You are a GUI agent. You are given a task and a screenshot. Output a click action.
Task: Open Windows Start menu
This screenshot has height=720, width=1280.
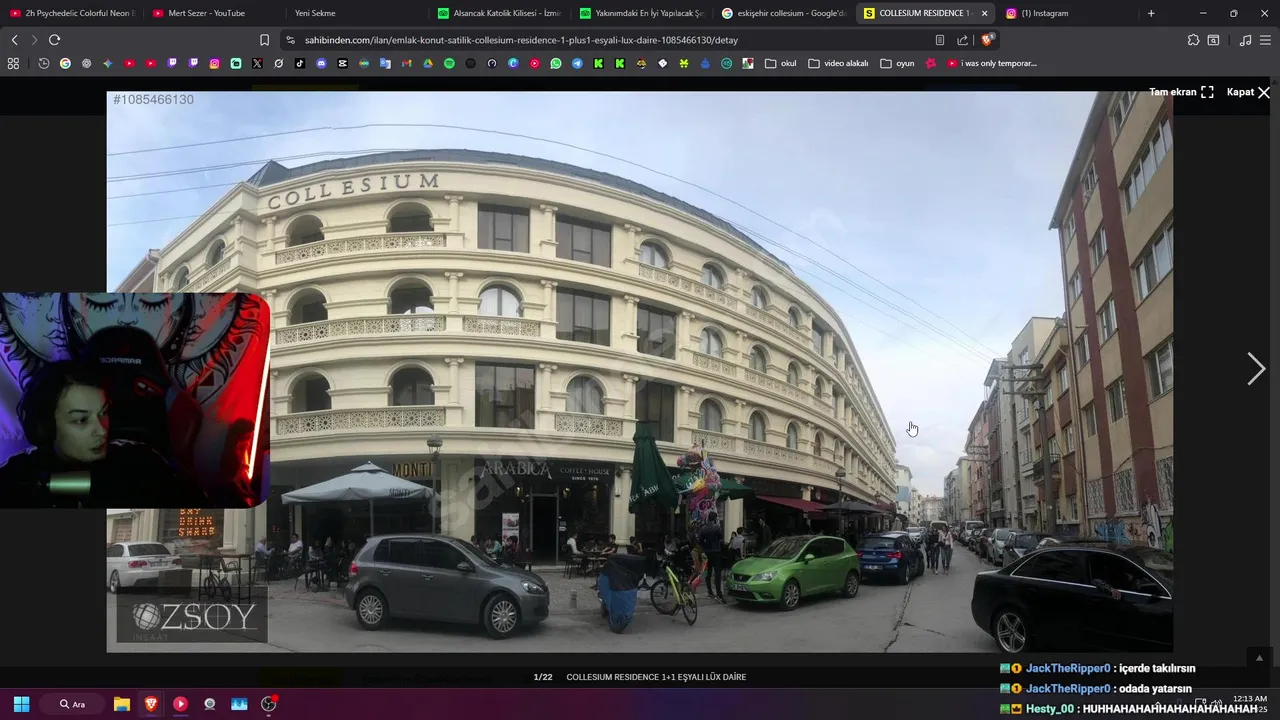(x=21, y=704)
